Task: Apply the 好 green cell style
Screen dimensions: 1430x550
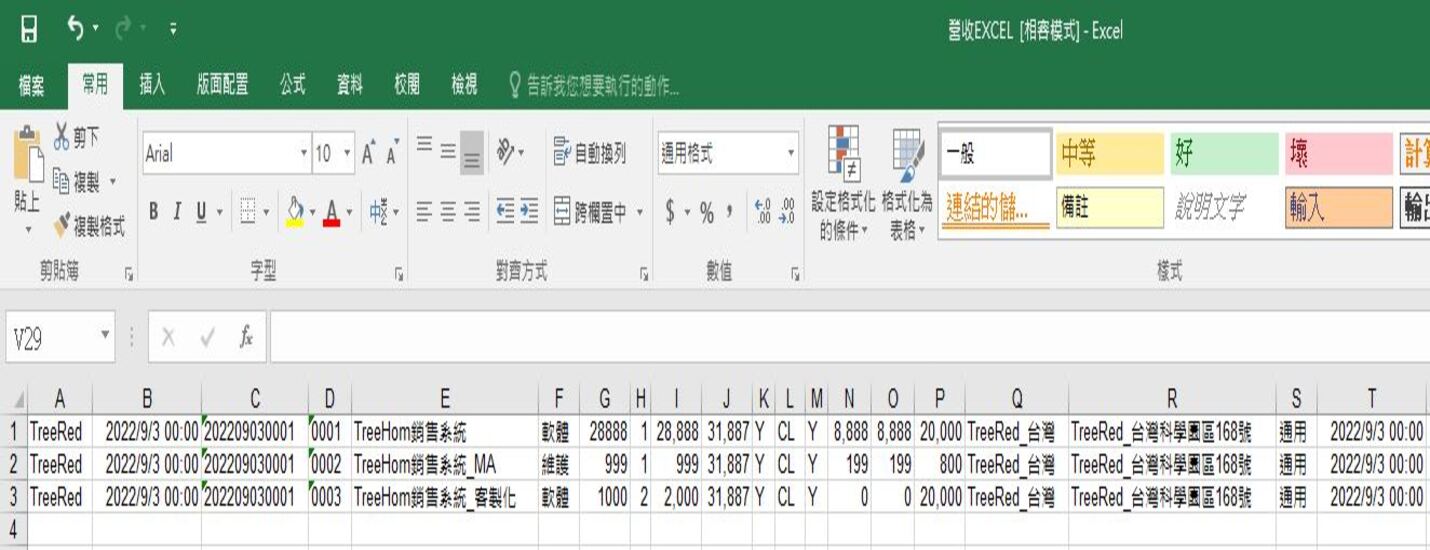Action: (x=1225, y=154)
